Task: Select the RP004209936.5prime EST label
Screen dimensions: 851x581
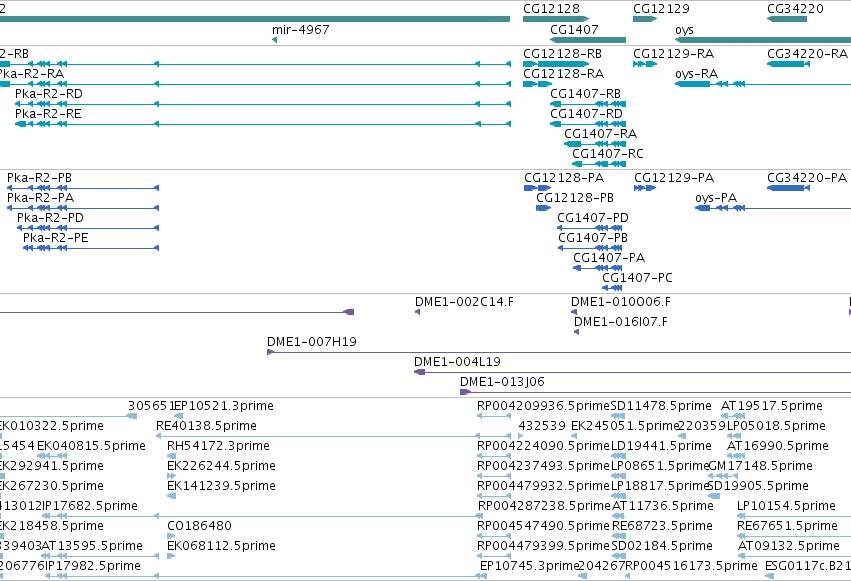Action: tap(543, 406)
